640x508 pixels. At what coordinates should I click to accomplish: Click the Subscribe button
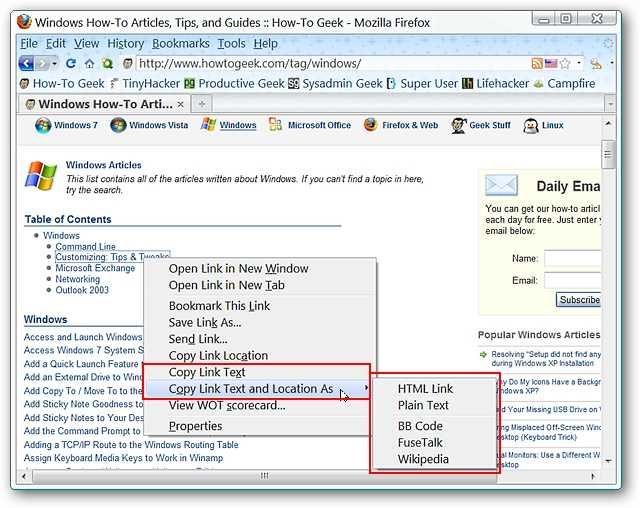tap(578, 300)
